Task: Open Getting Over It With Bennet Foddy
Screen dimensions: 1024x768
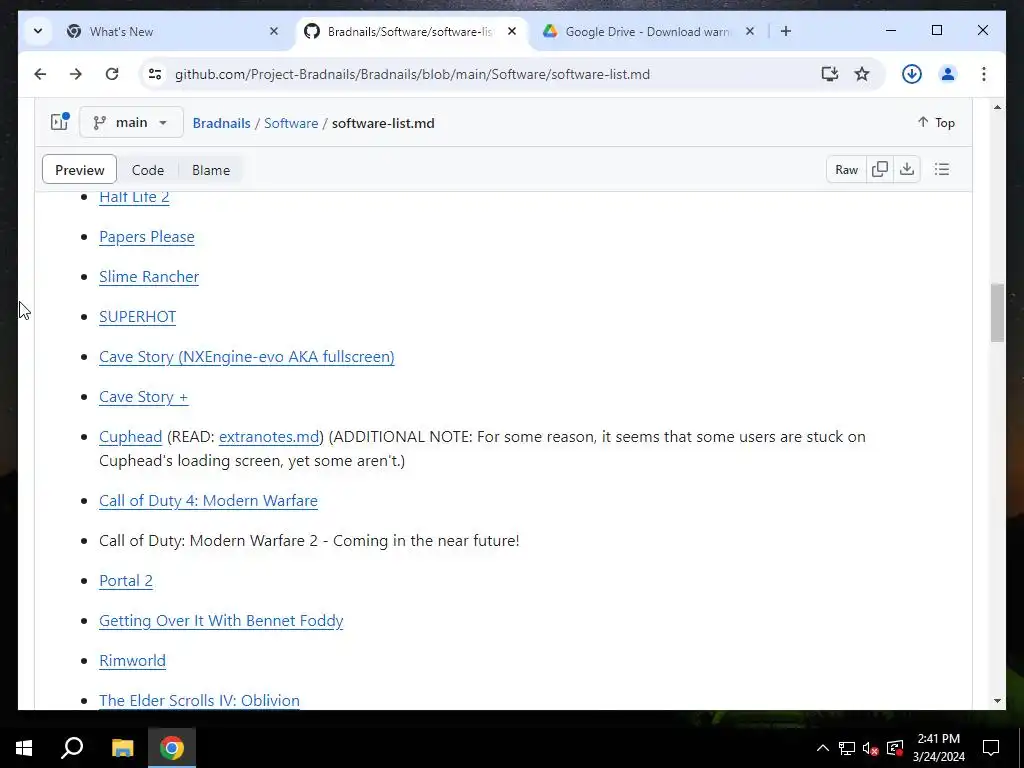Action: pos(221,620)
